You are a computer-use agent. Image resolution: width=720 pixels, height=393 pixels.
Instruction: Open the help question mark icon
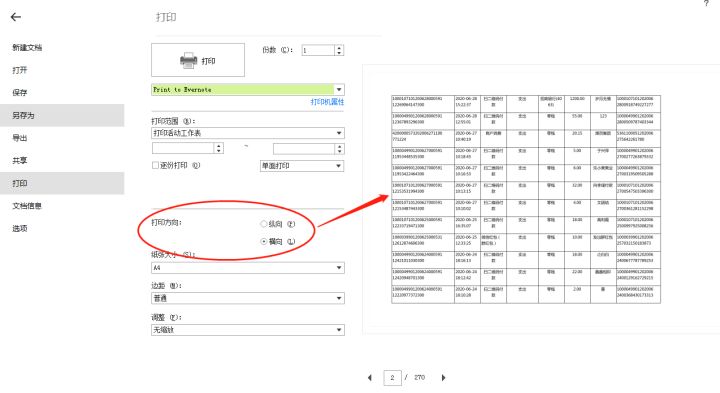click(706, 3)
